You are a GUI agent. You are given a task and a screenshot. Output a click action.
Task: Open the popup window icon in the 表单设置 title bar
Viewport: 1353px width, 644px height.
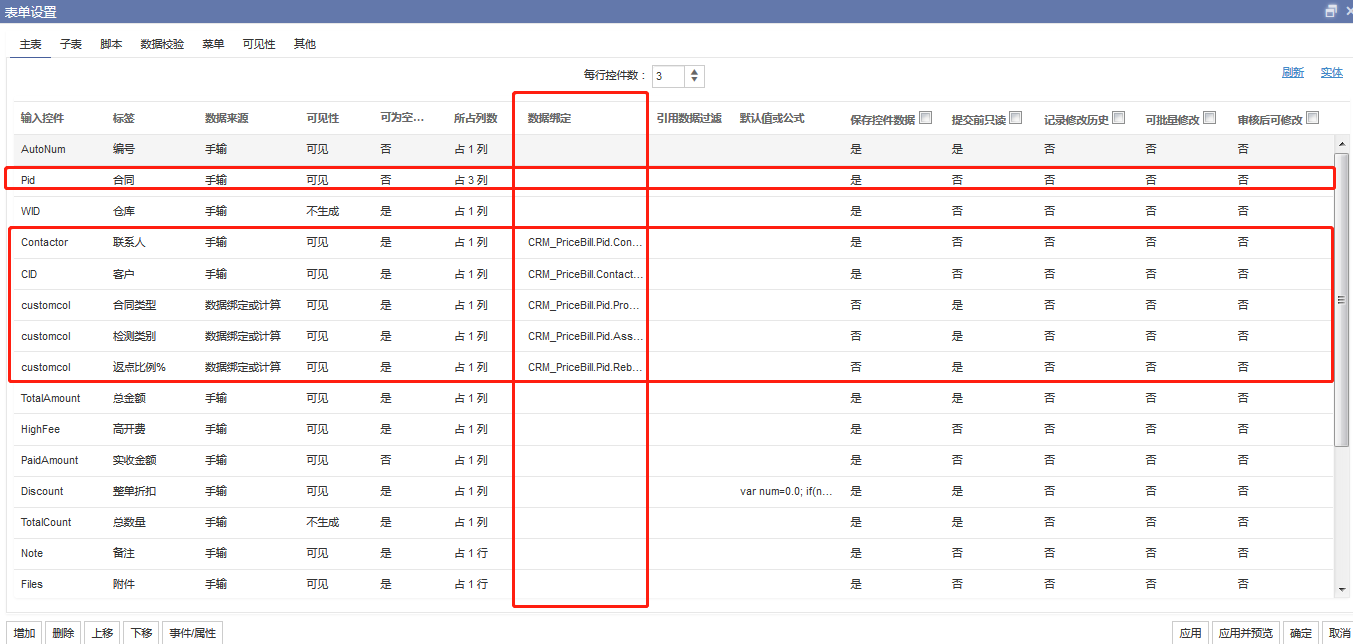pos(1331,10)
